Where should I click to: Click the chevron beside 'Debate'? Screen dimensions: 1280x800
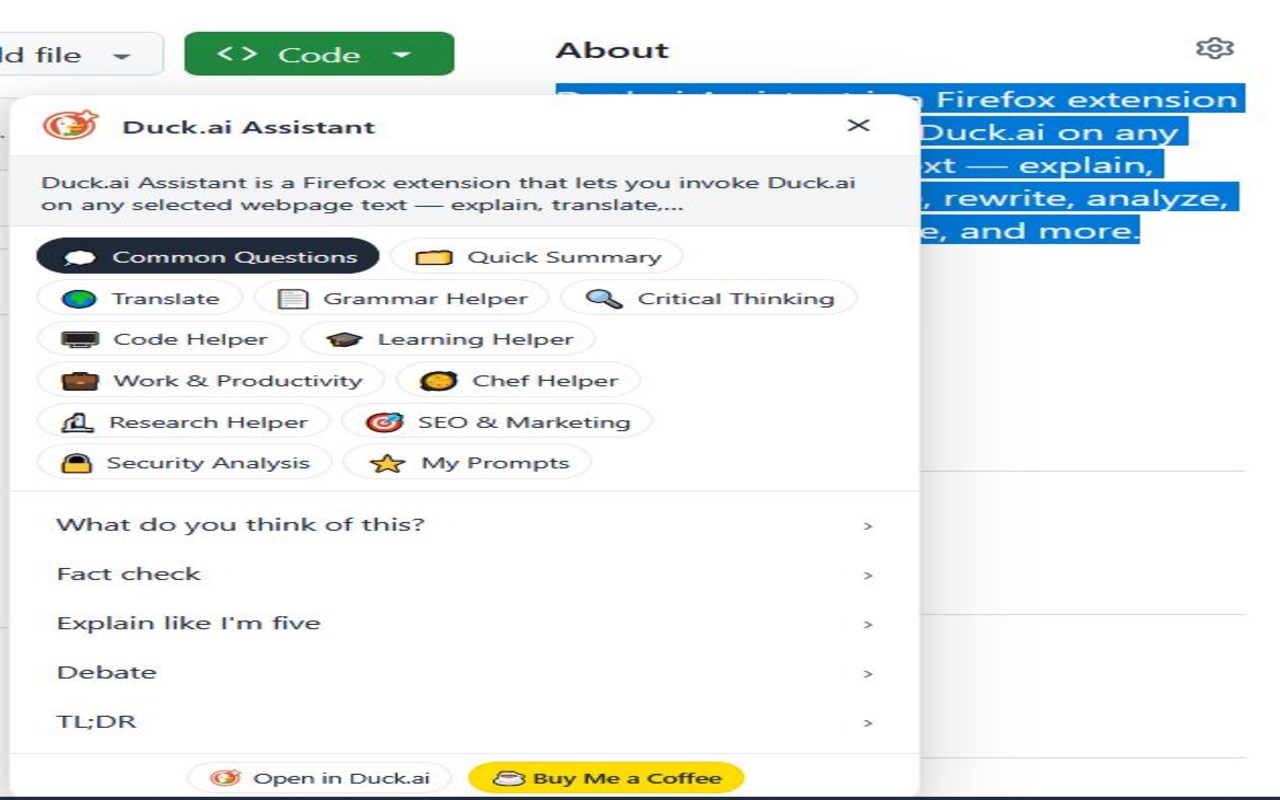pyautogui.click(x=868, y=673)
